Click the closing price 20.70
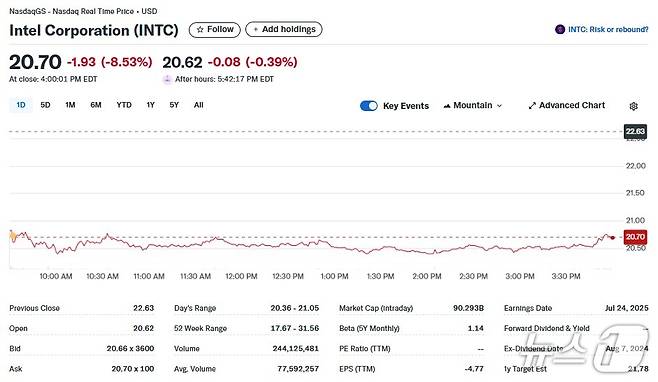 point(35,62)
